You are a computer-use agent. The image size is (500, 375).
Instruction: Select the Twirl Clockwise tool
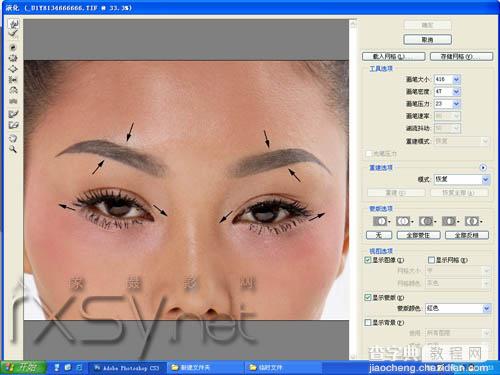(13, 47)
